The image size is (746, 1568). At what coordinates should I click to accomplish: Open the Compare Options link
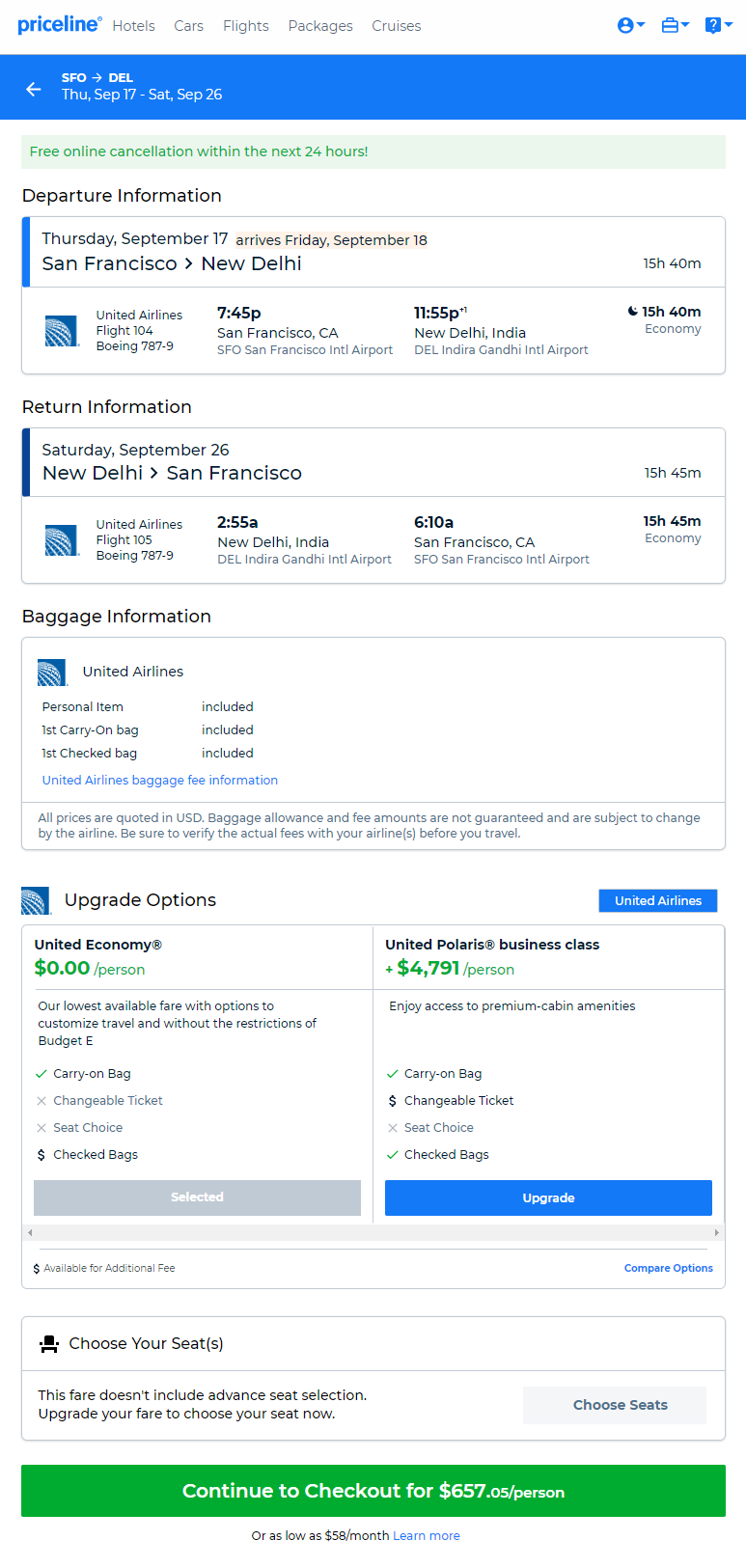(669, 1268)
